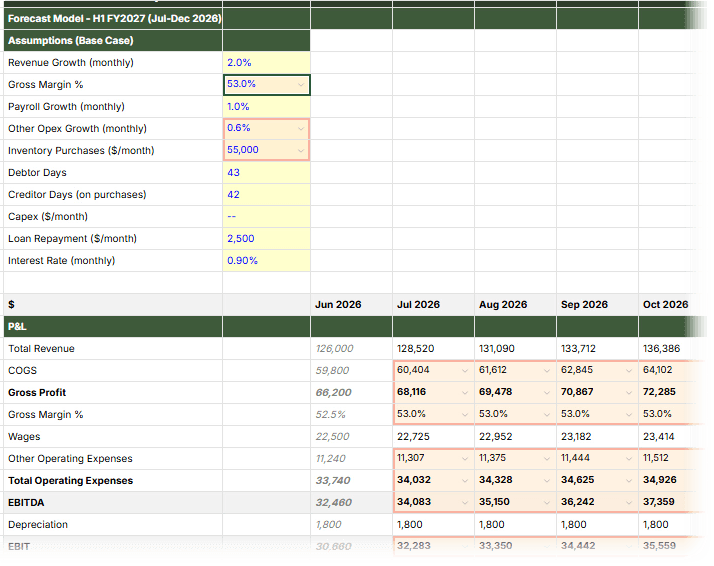The height and width of the screenshot is (566, 714).
Task: Open the Gross Margin % assumption dropdown arrow
Action: (x=301, y=85)
